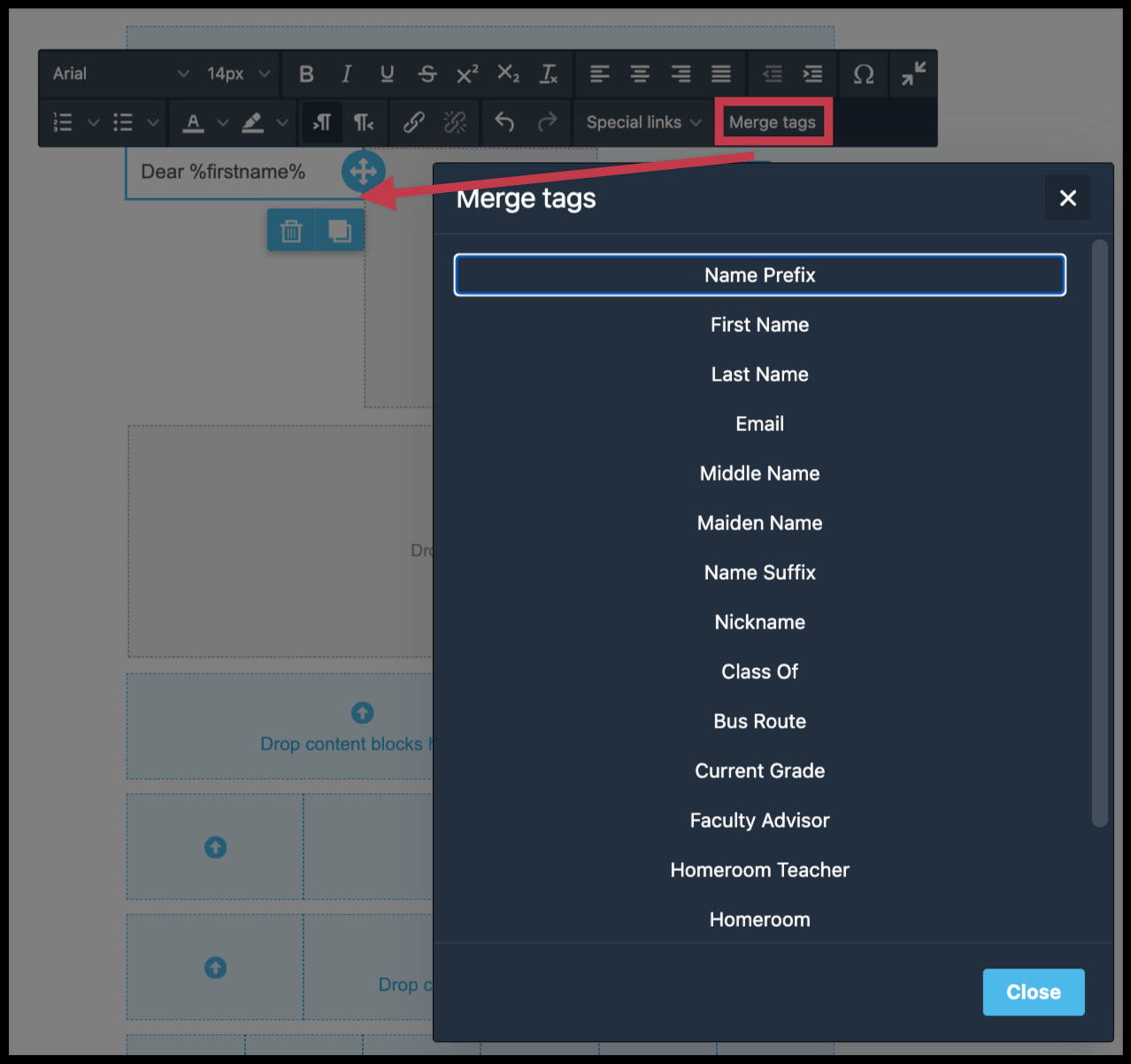Screen dimensions: 1131x1064
Task: Toggle underline on the text
Action: pos(387,73)
